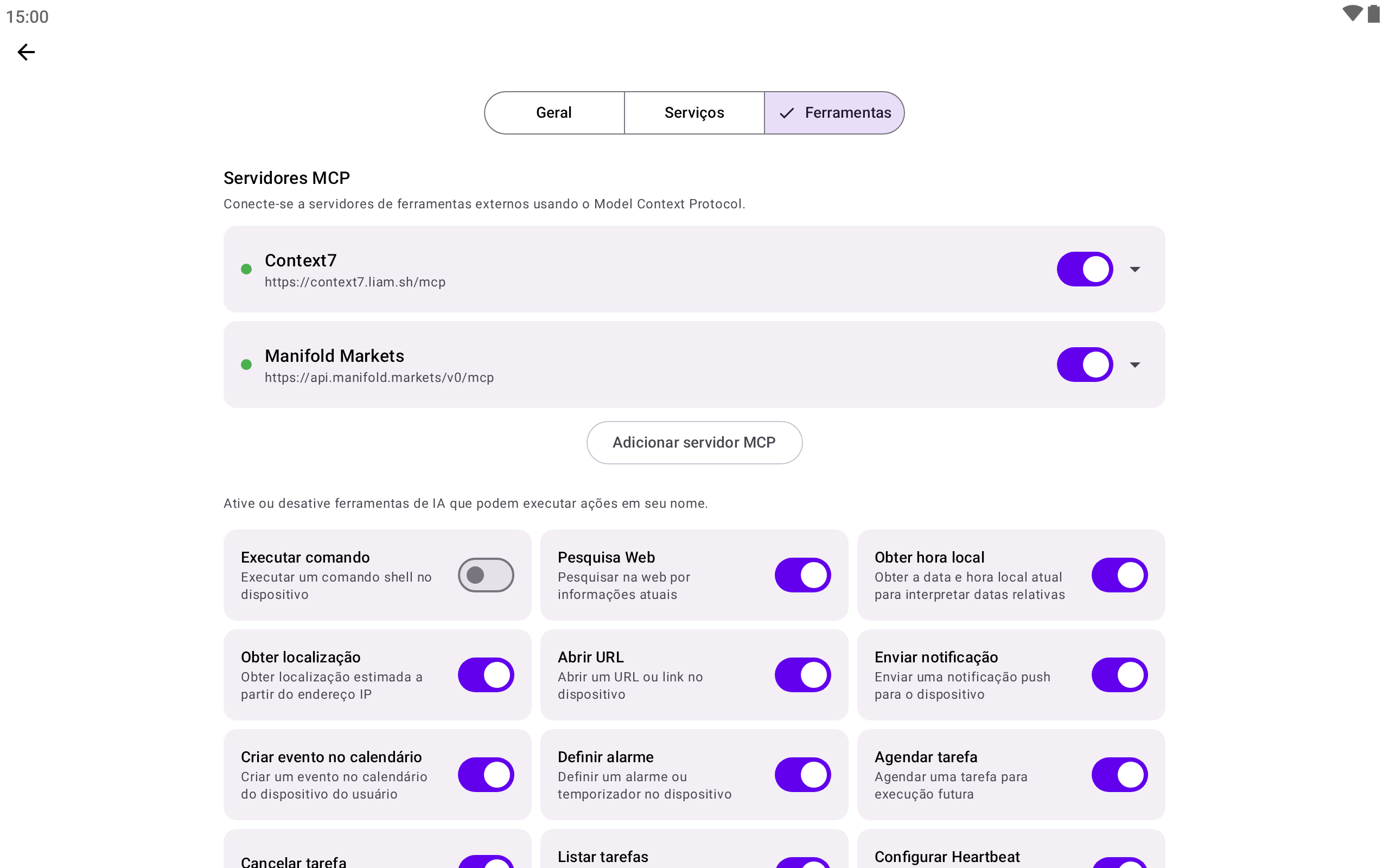1389x868 pixels.
Task: Disable the Manifold Markets server toggle
Action: pos(1084,365)
